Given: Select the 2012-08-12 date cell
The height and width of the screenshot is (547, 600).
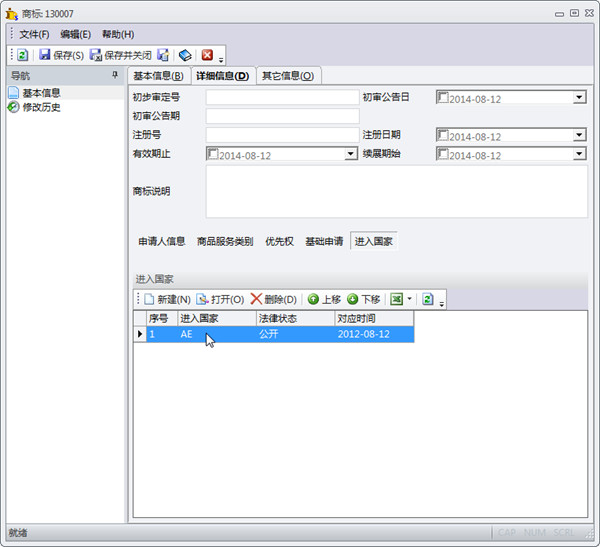Looking at the screenshot, I should click(x=374, y=334).
